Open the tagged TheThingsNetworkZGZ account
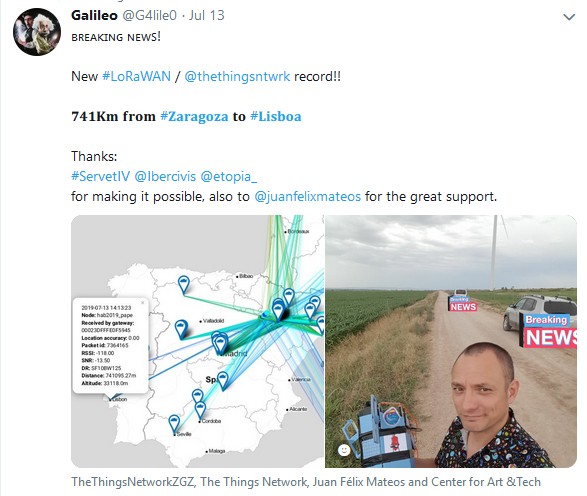 click(x=133, y=482)
